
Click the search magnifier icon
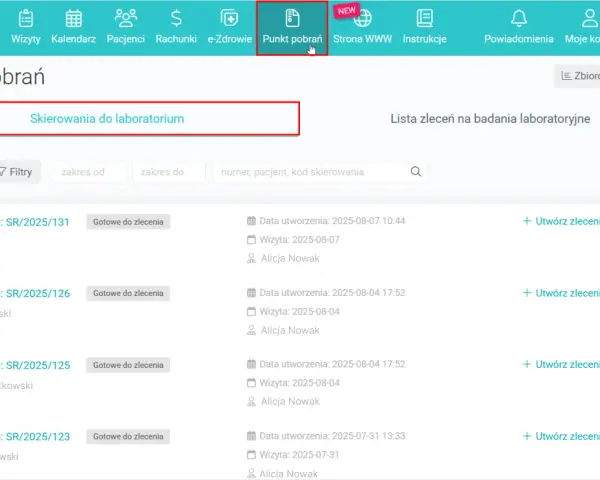pos(416,171)
